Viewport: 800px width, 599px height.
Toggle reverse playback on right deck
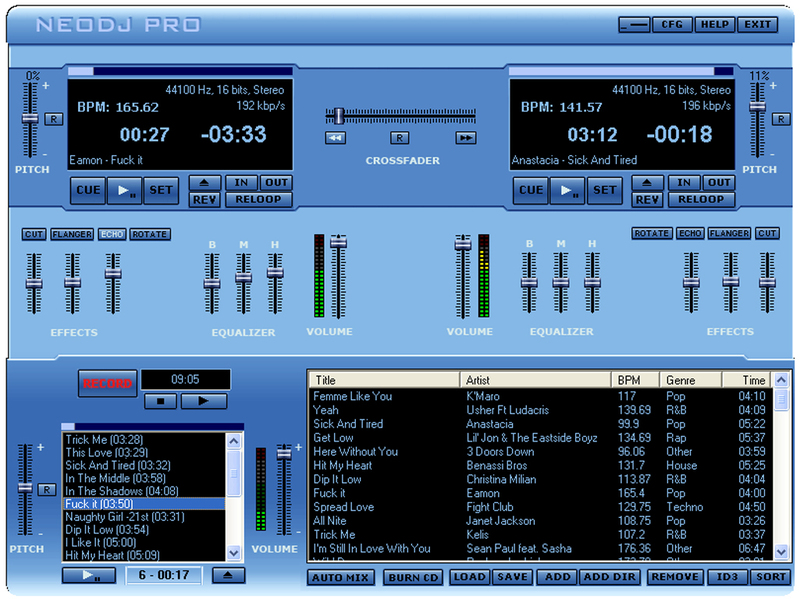tap(647, 200)
